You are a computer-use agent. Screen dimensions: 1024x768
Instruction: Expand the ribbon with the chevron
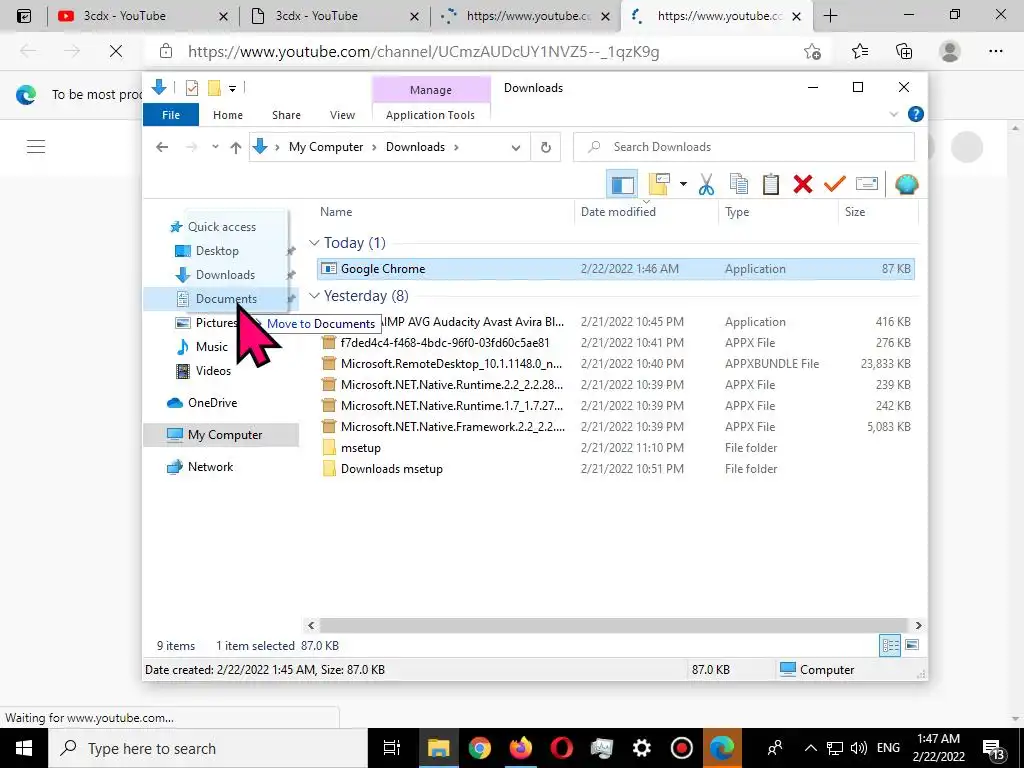click(x=893, y=114)
